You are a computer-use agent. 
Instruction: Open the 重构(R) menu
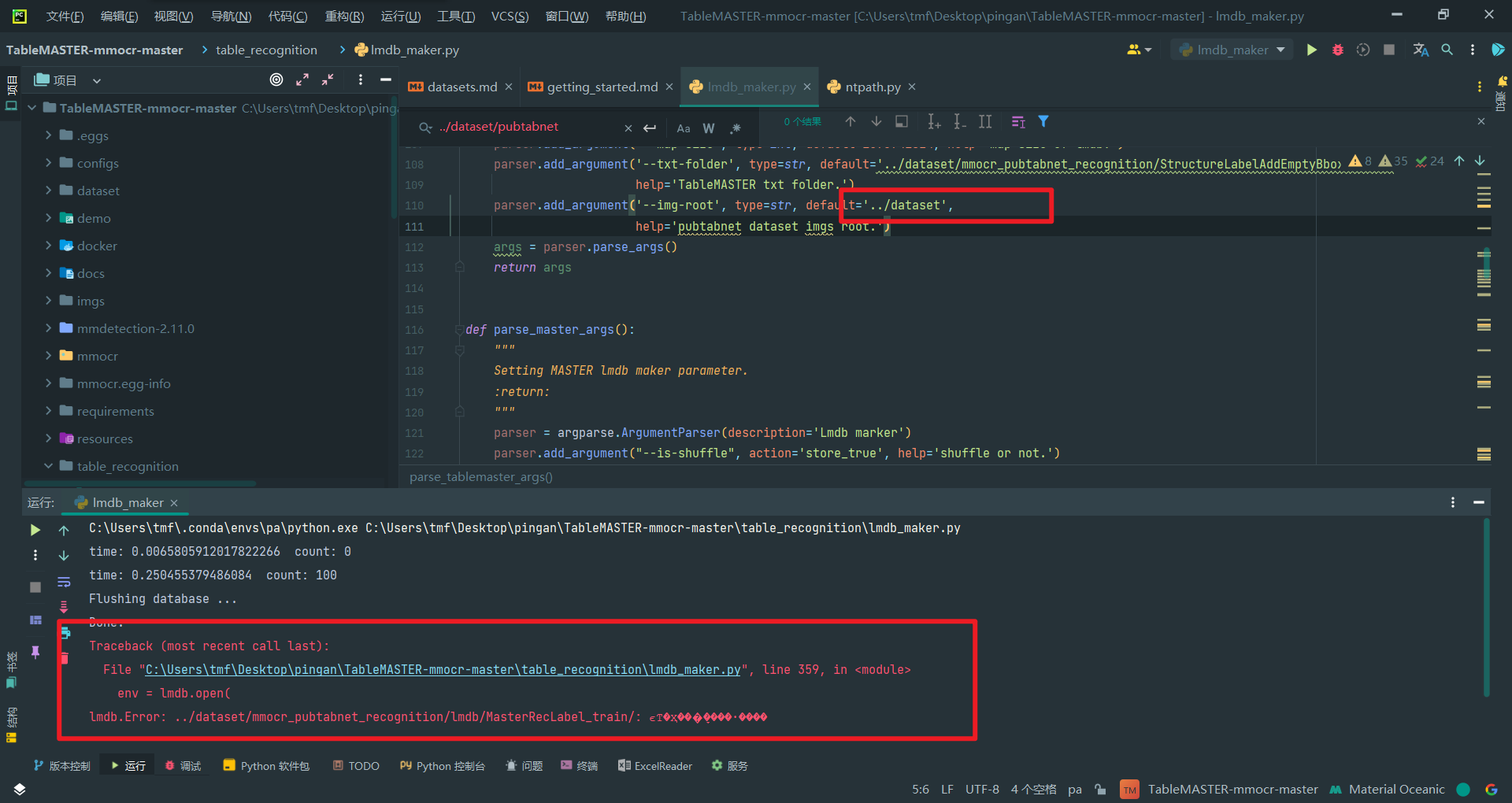click(x=344, y=16)
